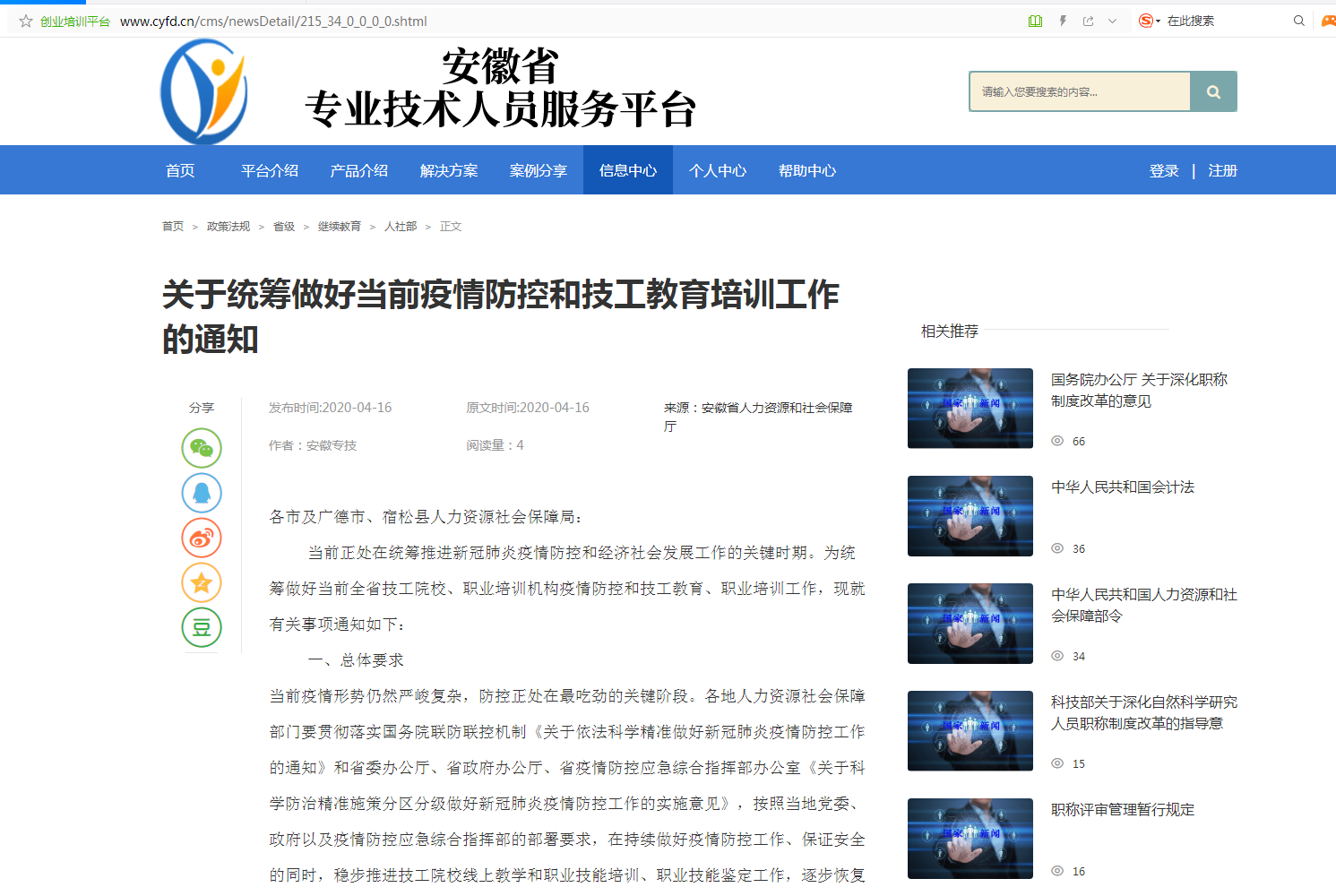The height and width of the screenshot is (896, 1336).
Task: Click thumbnail beside 国务院办公厅 article
Action: [970, 409]
